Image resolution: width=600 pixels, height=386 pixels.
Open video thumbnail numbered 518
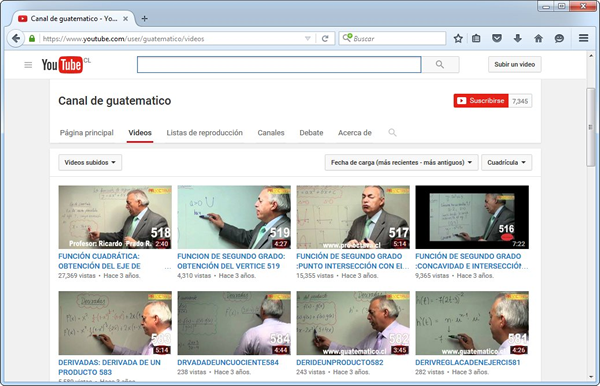tap(115, 217)
